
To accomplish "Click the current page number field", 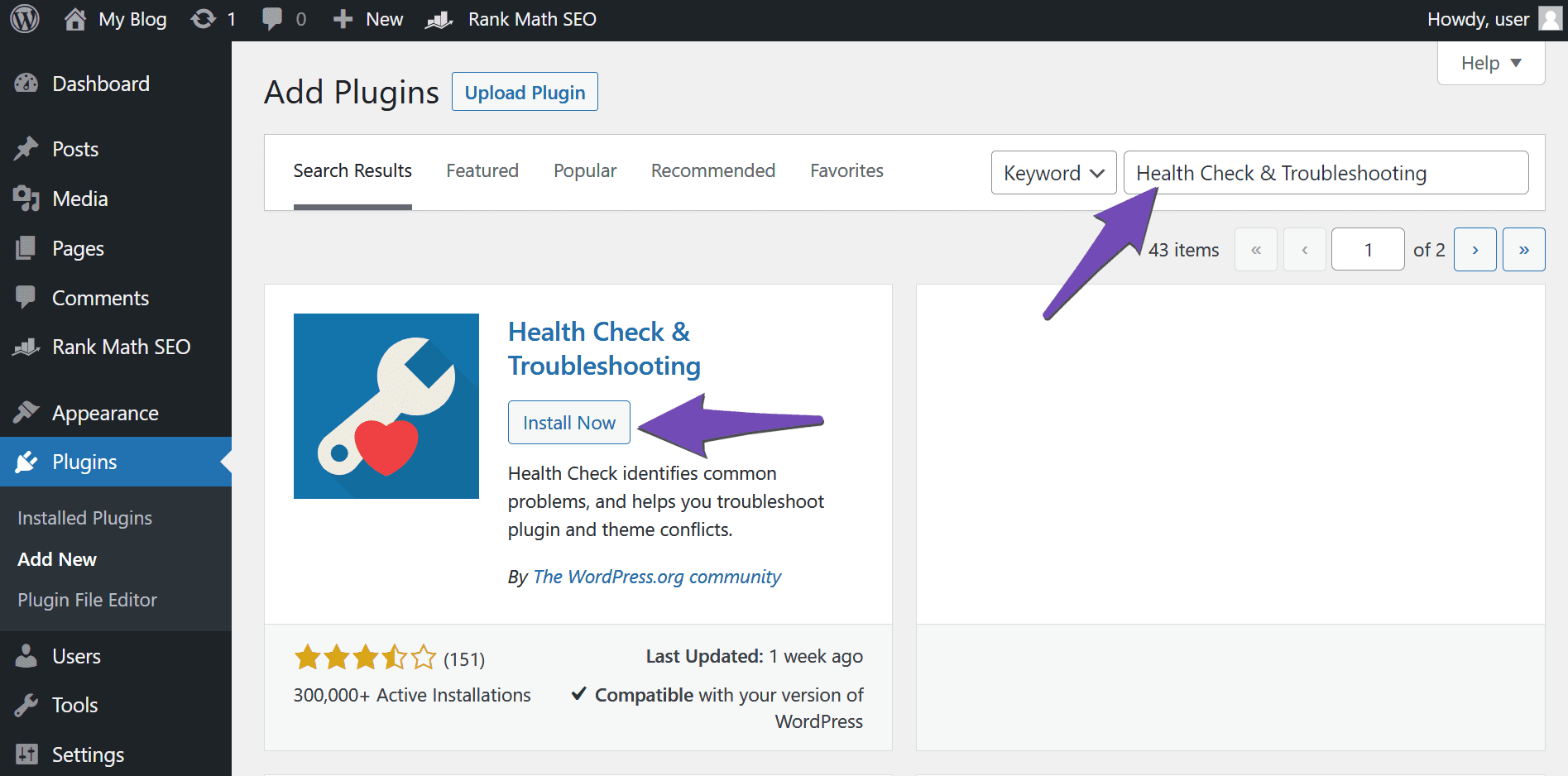I will pos(1368,249).
